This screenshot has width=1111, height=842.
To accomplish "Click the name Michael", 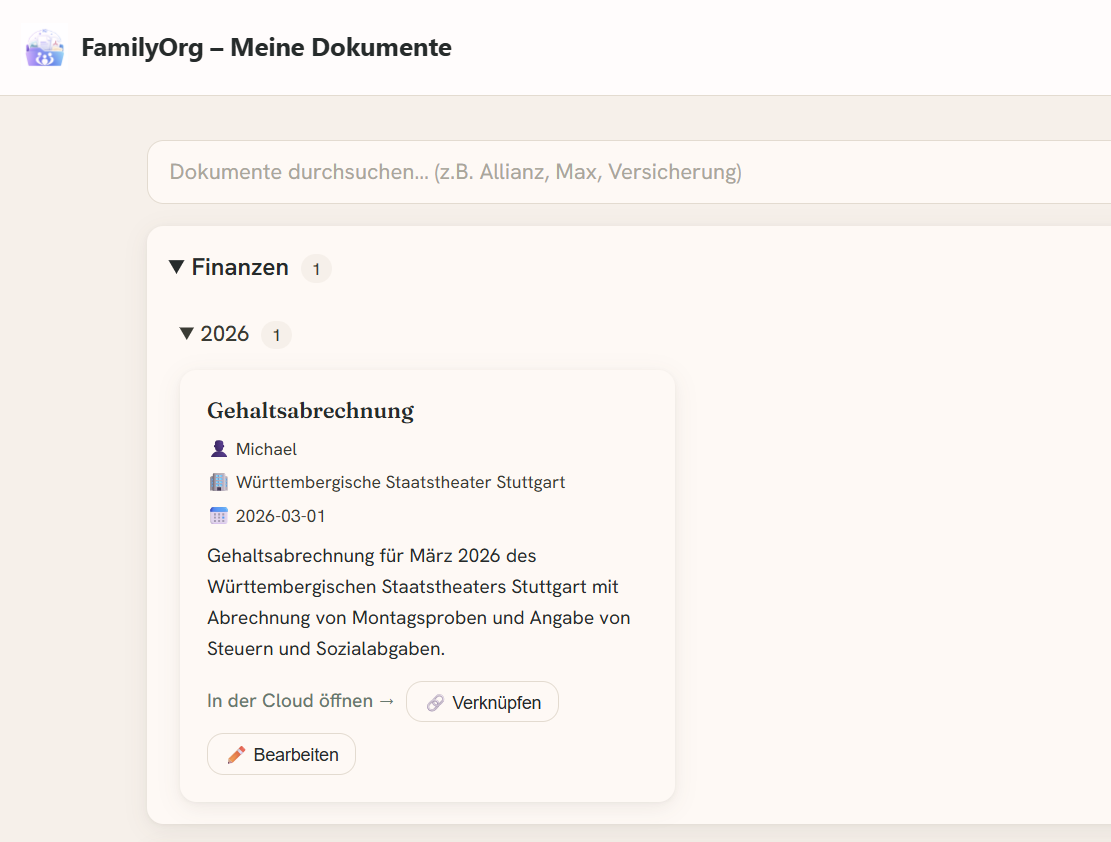I will [266, 449].
